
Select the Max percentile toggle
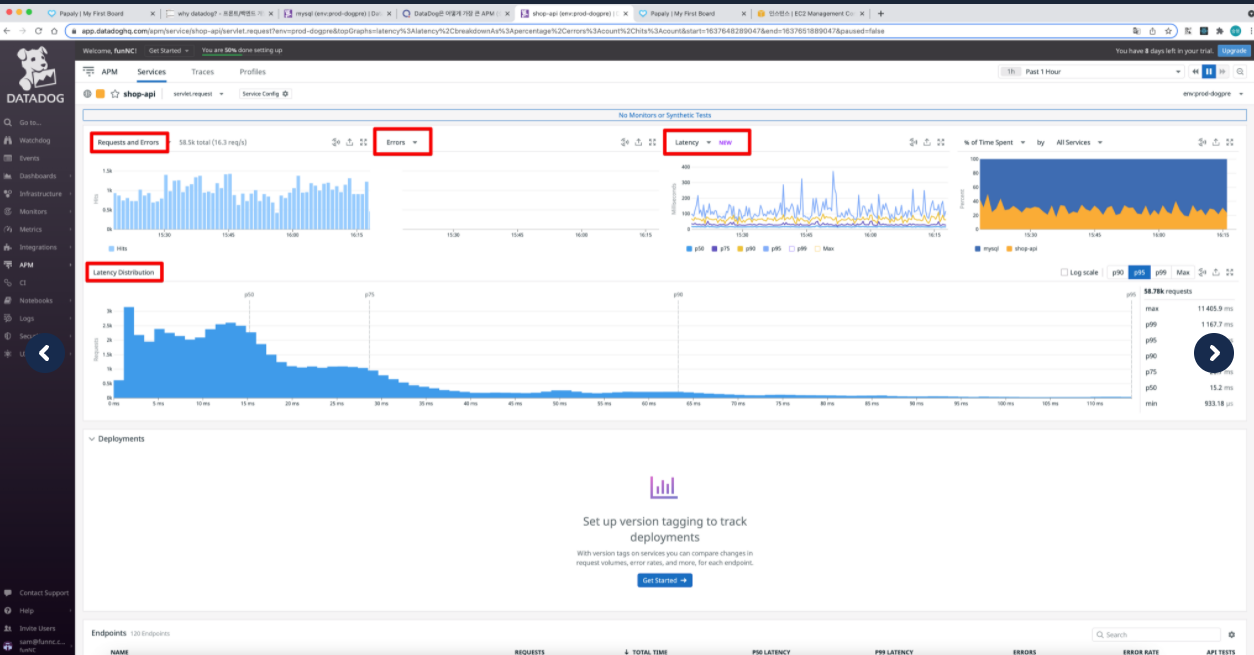(1183, 272)
